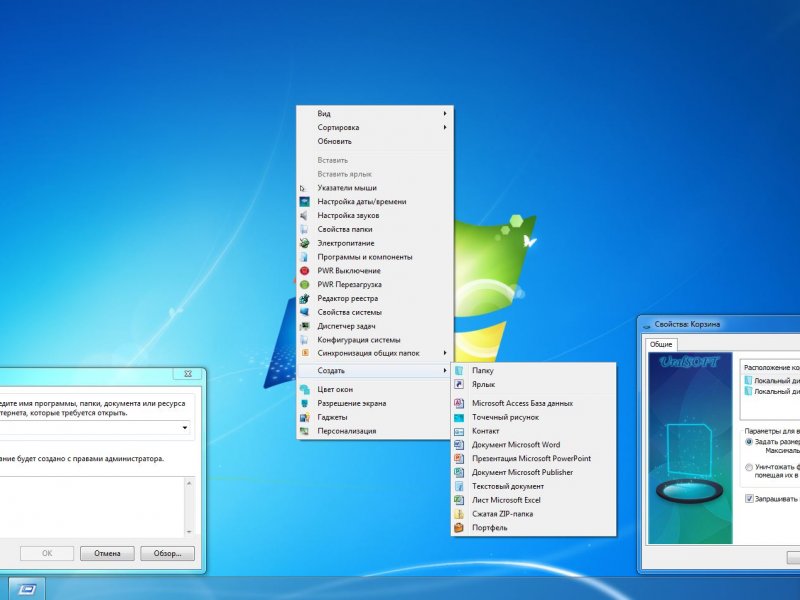Click the Редактор реестра registry icon
This screenshot has width=800, height=600.
click(x=304, y=298)
